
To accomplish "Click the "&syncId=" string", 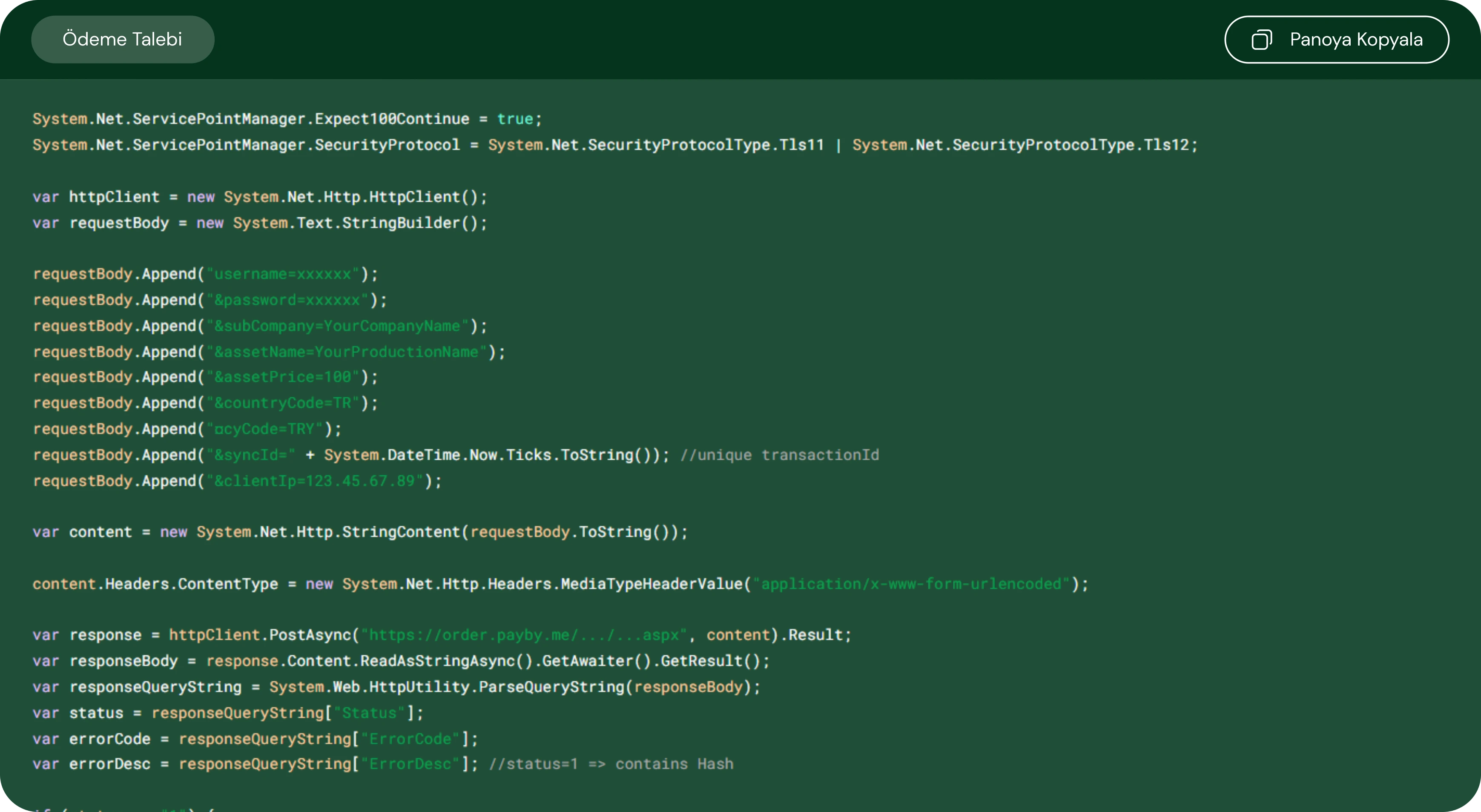I will point(251,455).
